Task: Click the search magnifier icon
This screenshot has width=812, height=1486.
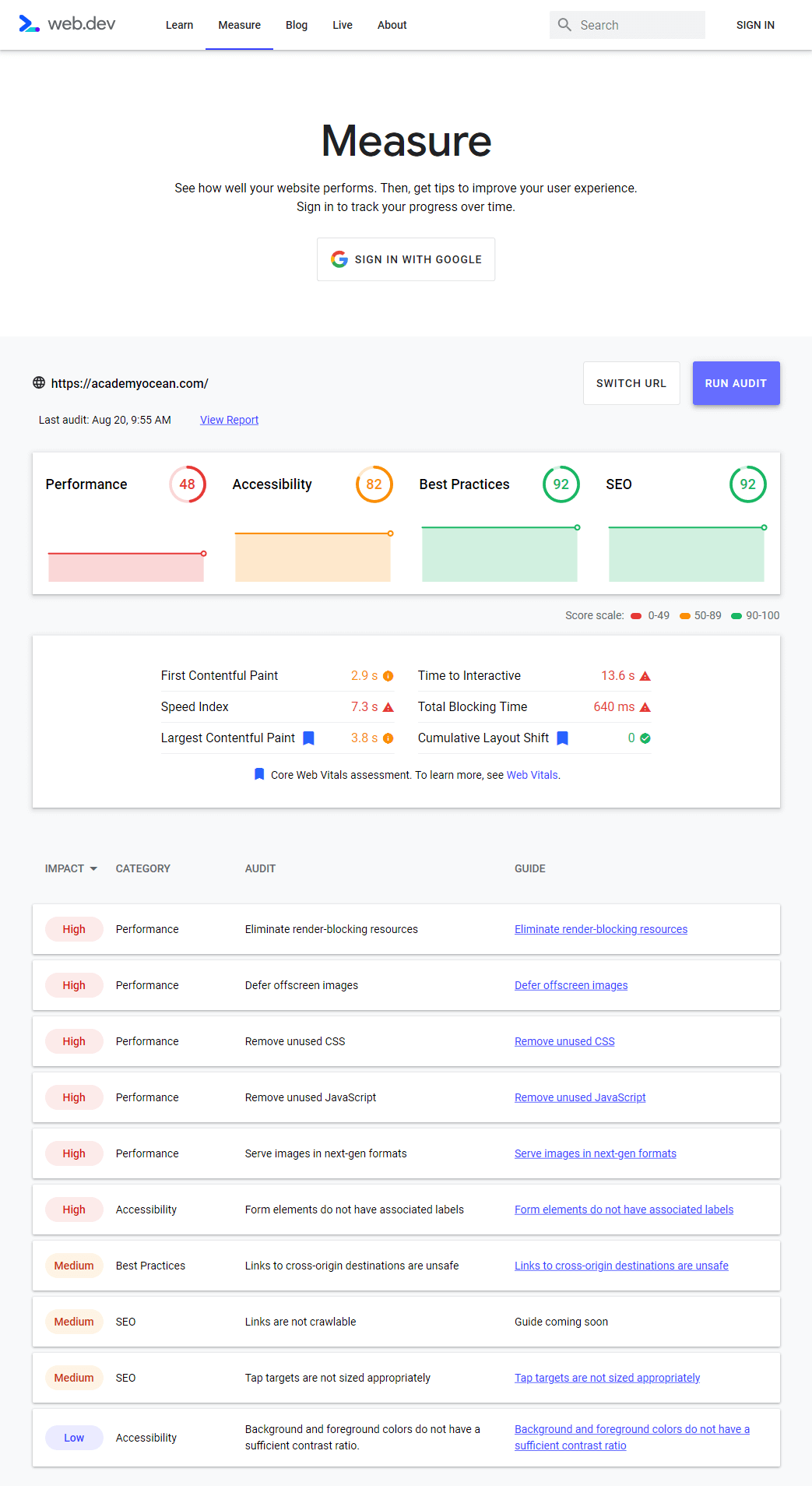Action: pyautogui.click(x=564, y=25)
